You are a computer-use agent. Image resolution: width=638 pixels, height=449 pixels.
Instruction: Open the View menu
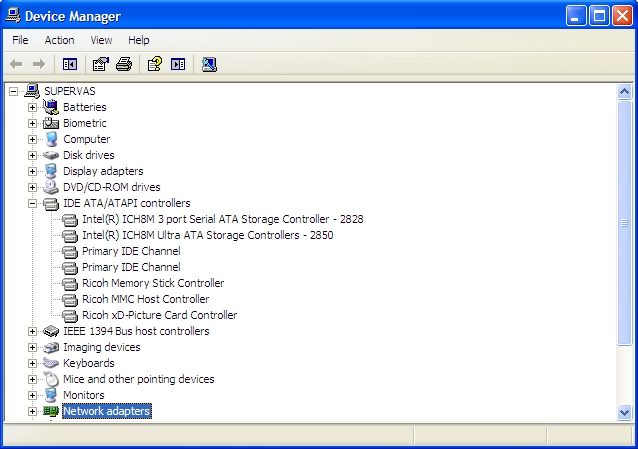point(101,40)
